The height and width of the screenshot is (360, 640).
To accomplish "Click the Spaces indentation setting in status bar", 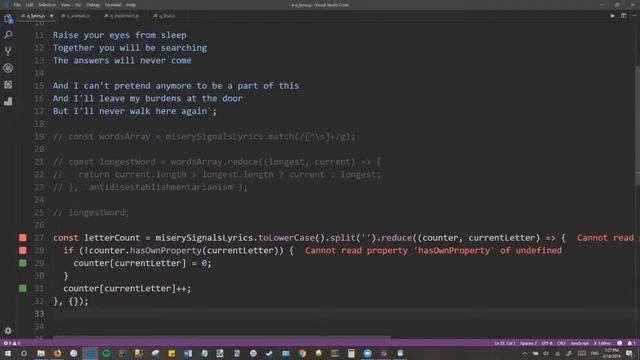I will (529, 343).
